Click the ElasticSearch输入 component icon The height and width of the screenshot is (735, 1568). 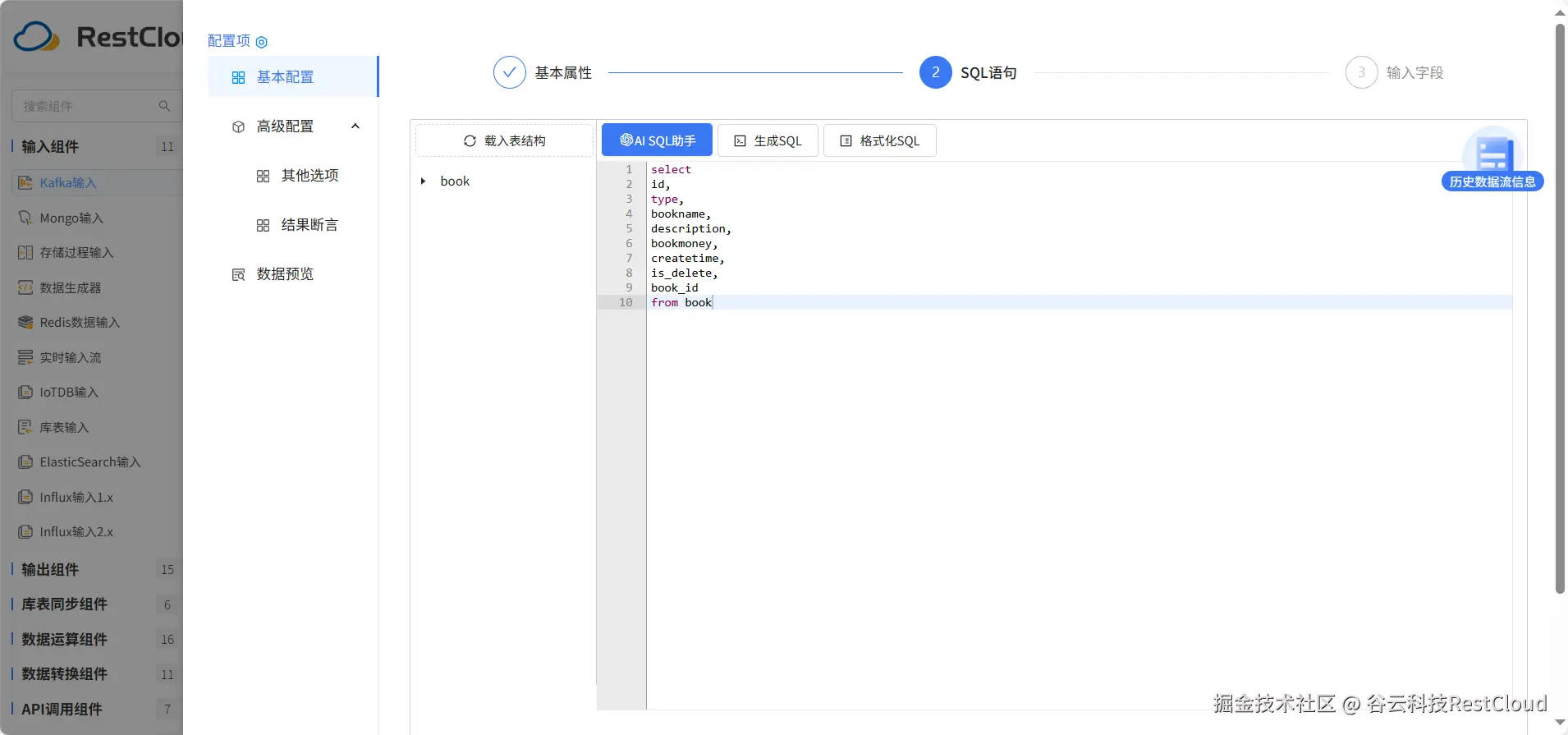[x=25, y=462]
